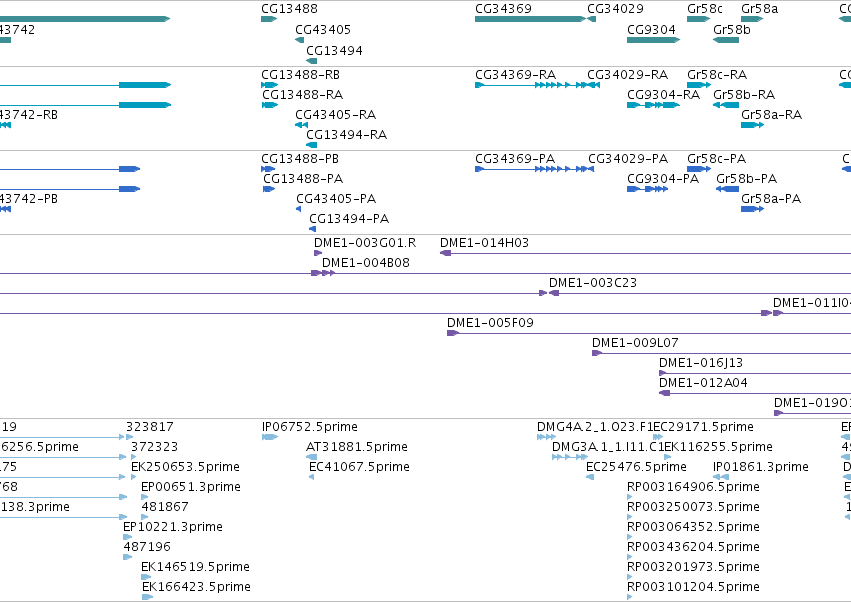851x602 pixels.
Task: Click EST RP003201973.5prime
Action: click(x=693, y=567)
